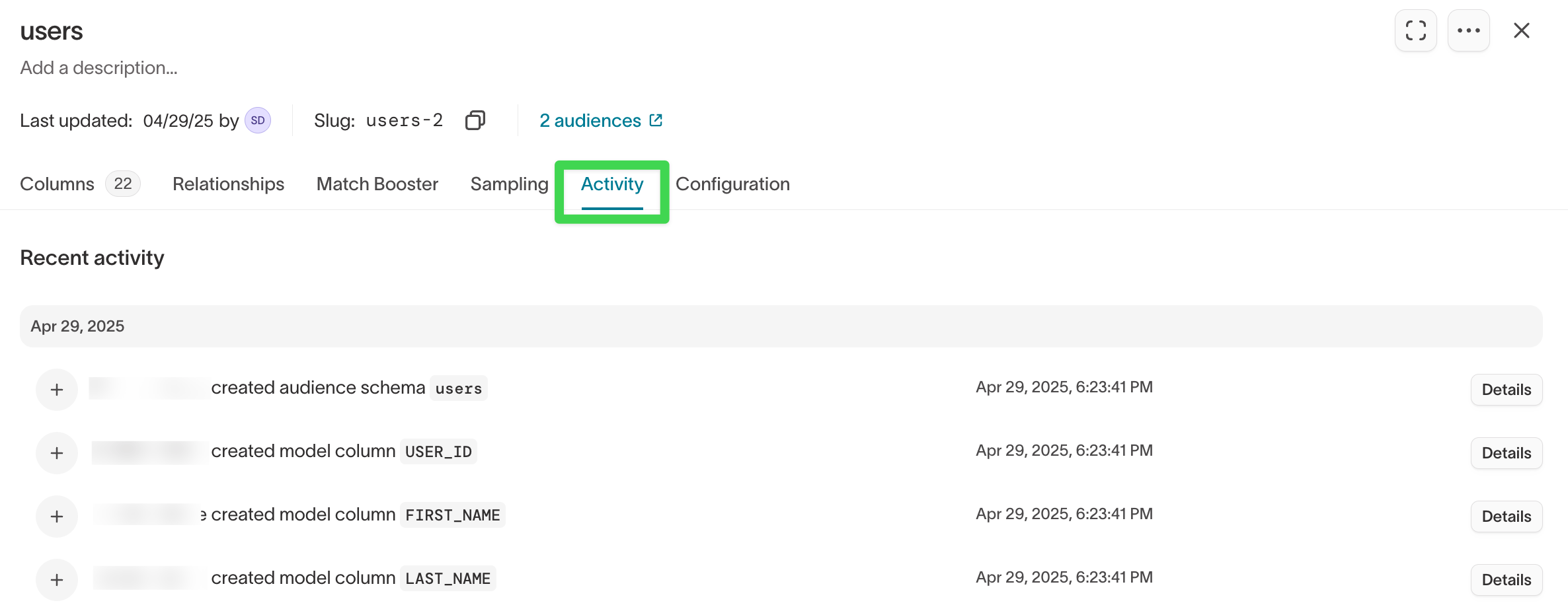Switch to the Columns tab
The image size is (1568, 609).
pyautogui.click(x=80, y=184)
